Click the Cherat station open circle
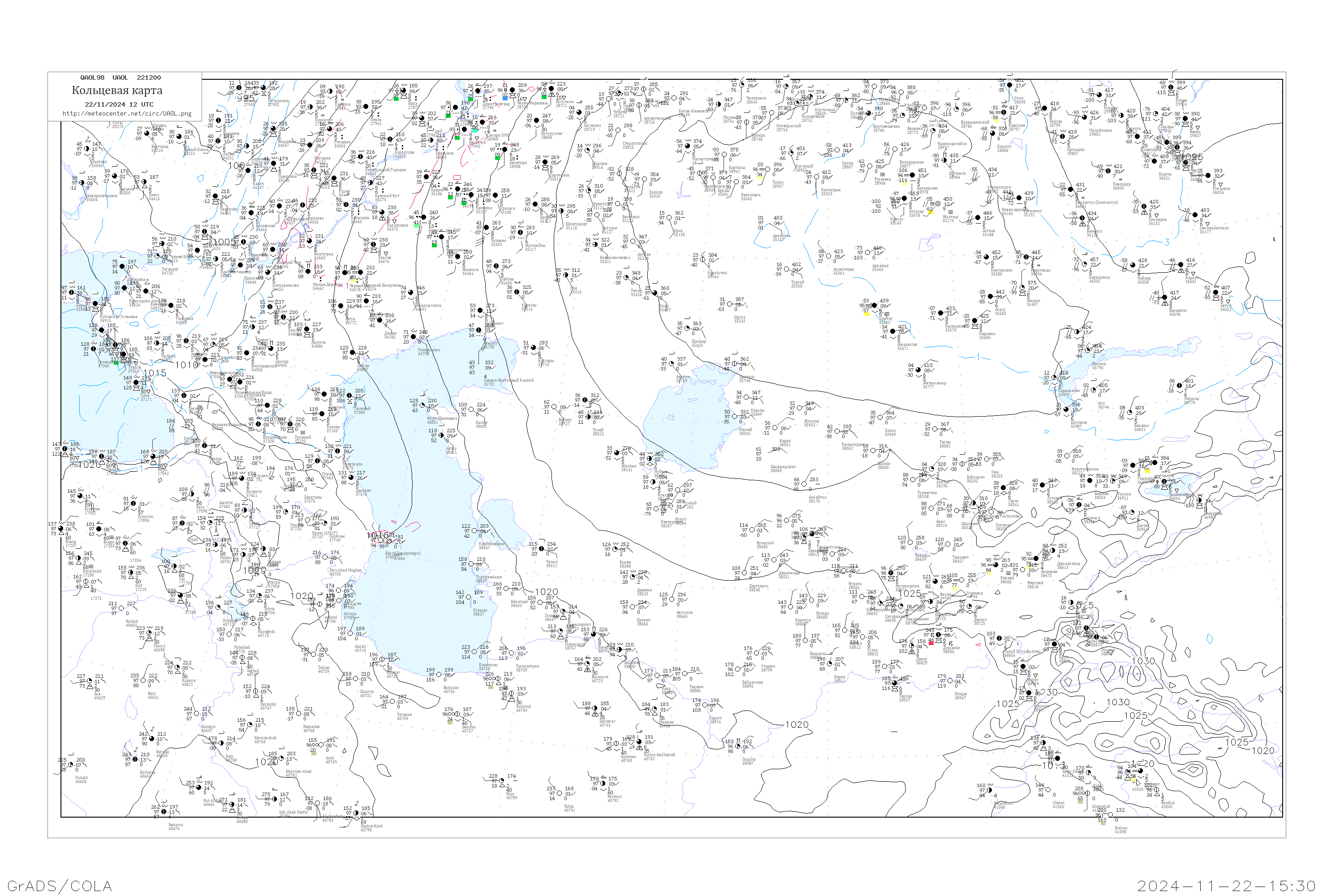The image size is (1344, 896). click(x=1048, y=789)
